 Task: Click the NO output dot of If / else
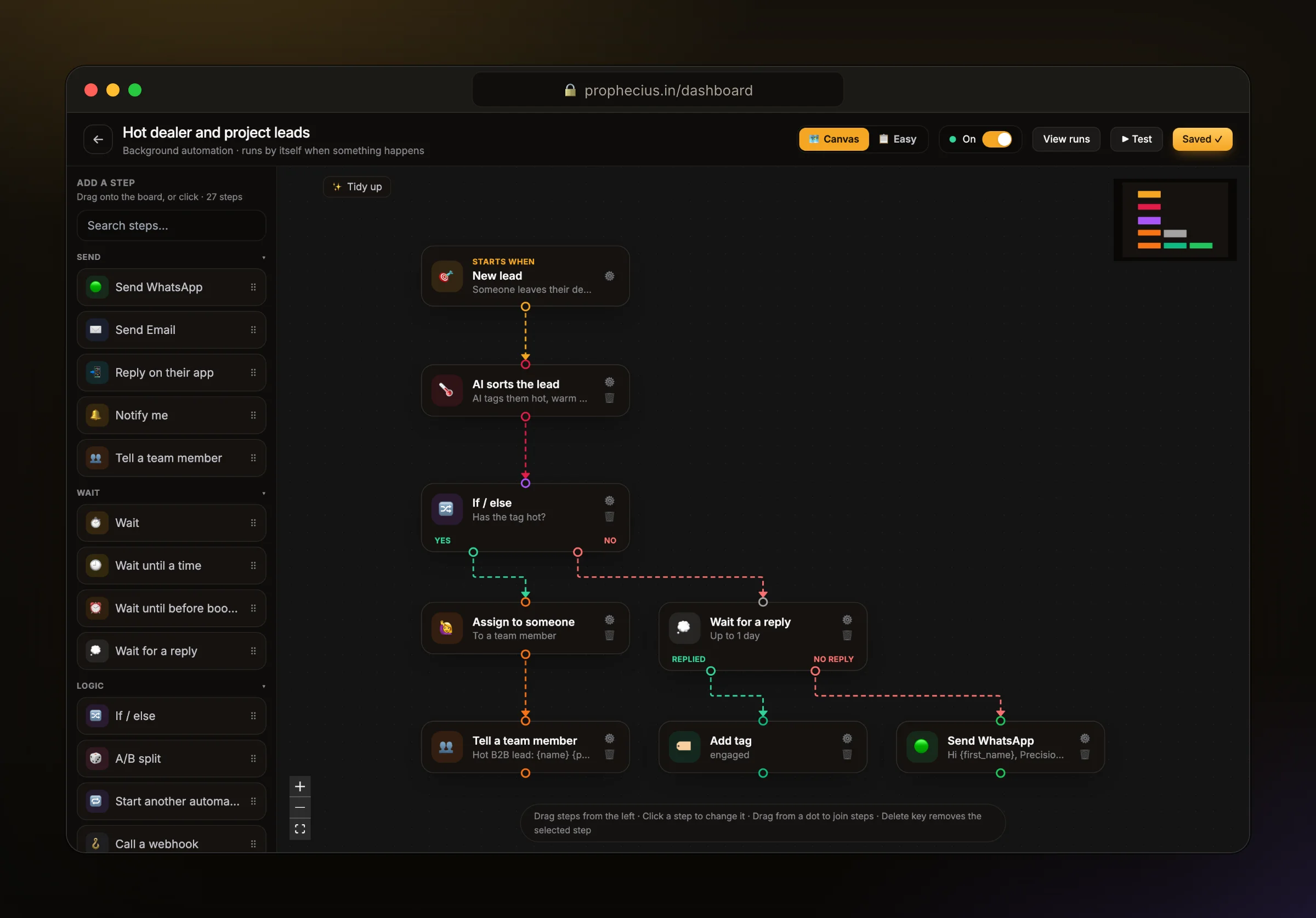578,552
